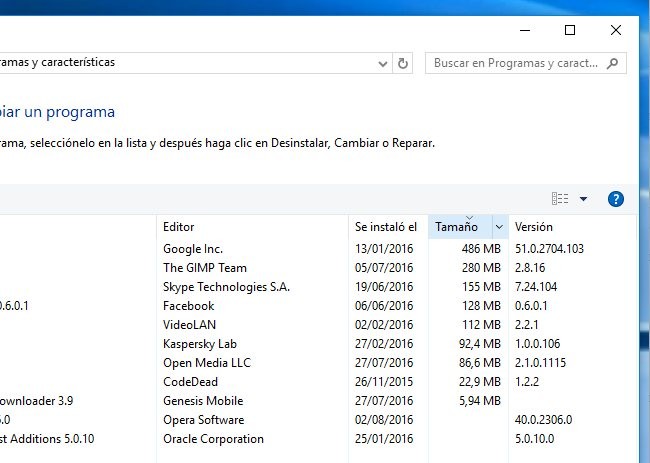This screenshot has width=650, height=463.
Task: Click the refresh button in address bar
Action: [403, 63]
